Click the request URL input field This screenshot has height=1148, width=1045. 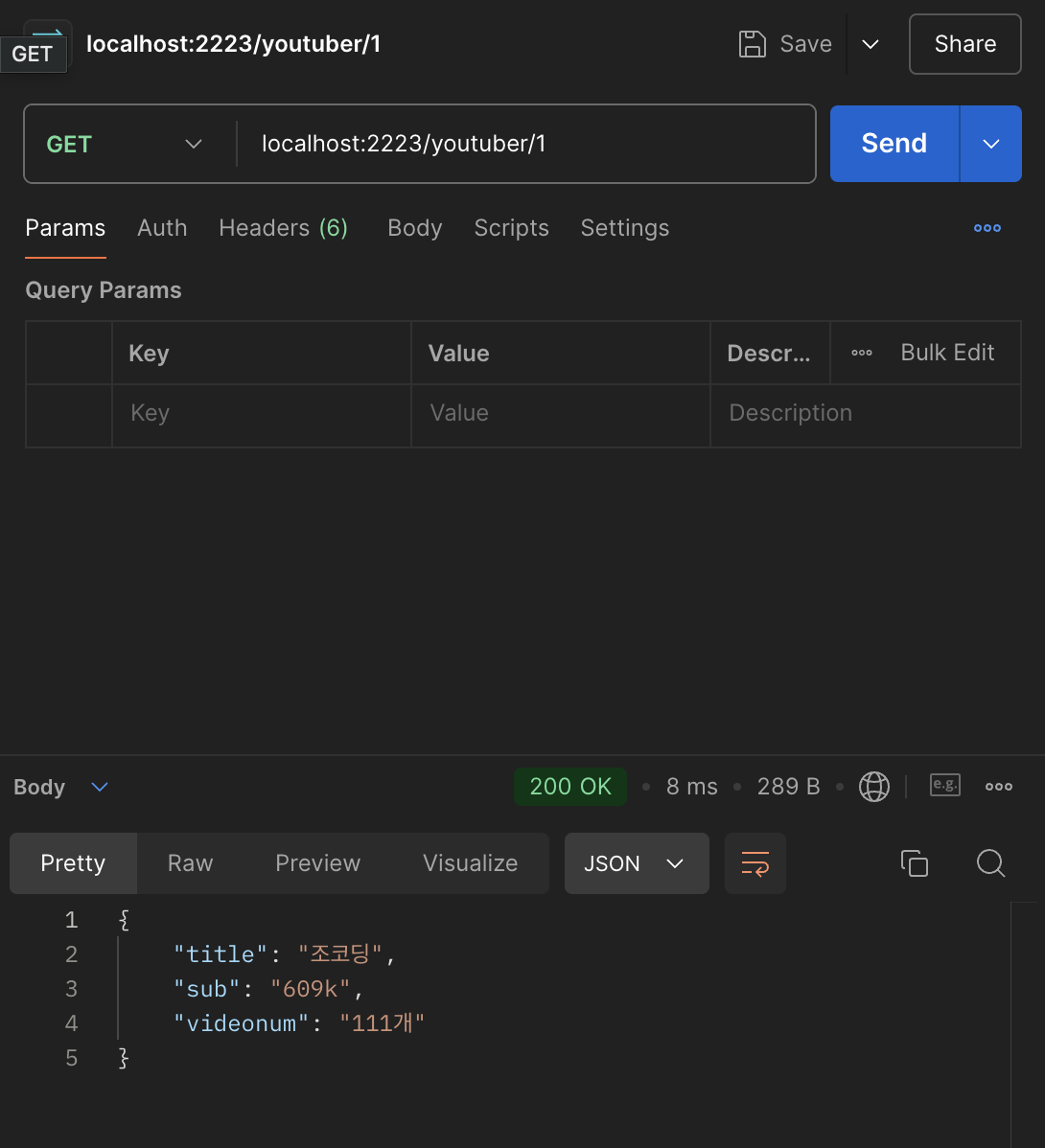click(527, 144)
